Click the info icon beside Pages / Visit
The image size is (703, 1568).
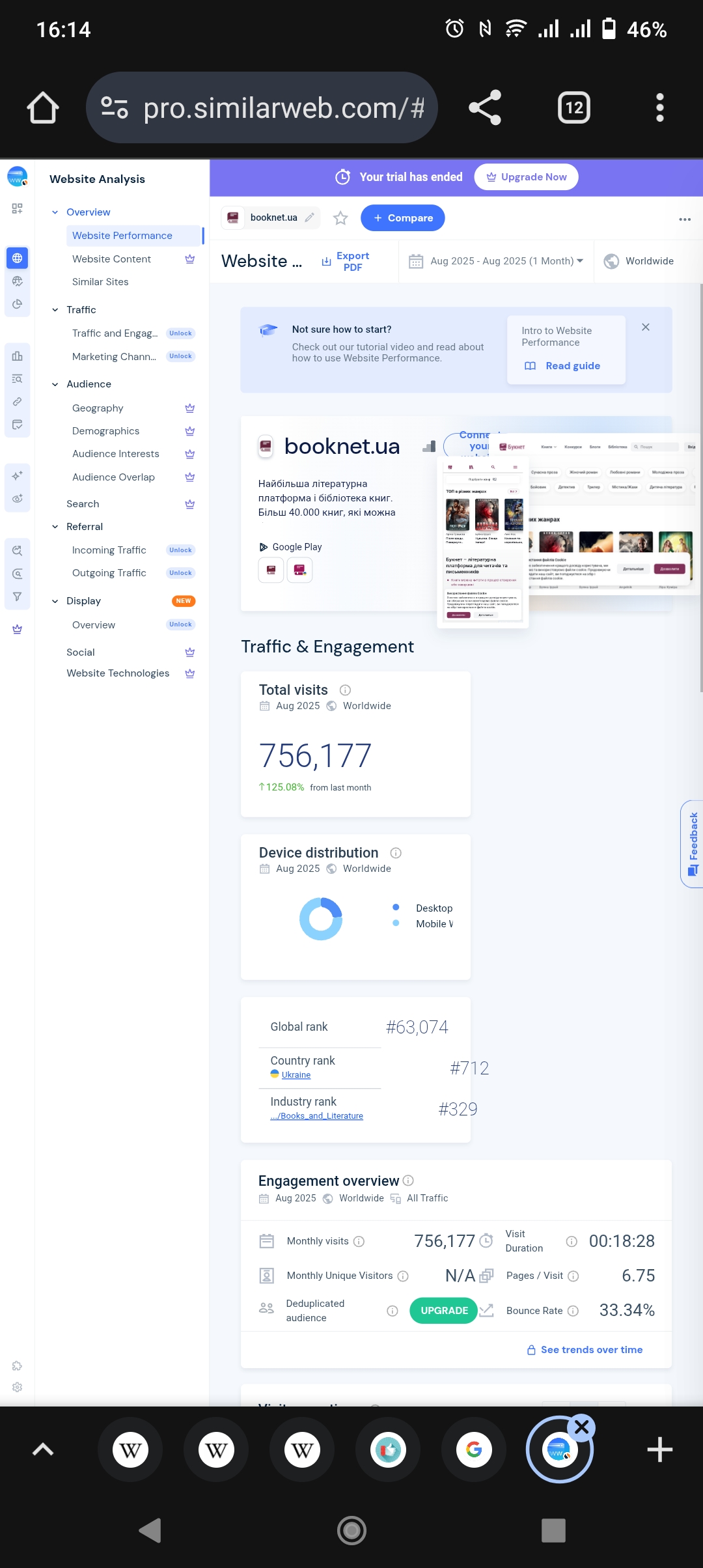[573, 1276]
